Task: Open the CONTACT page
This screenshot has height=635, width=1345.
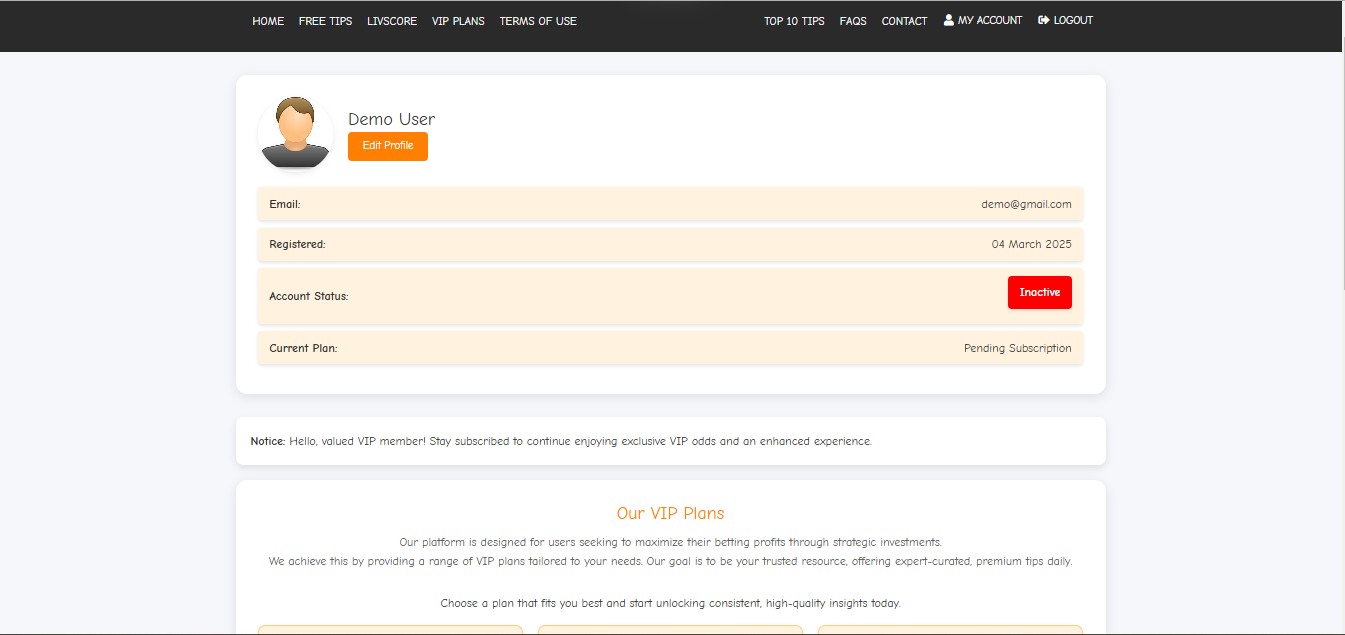Action: pyautogui.click(x=903, y=21)
